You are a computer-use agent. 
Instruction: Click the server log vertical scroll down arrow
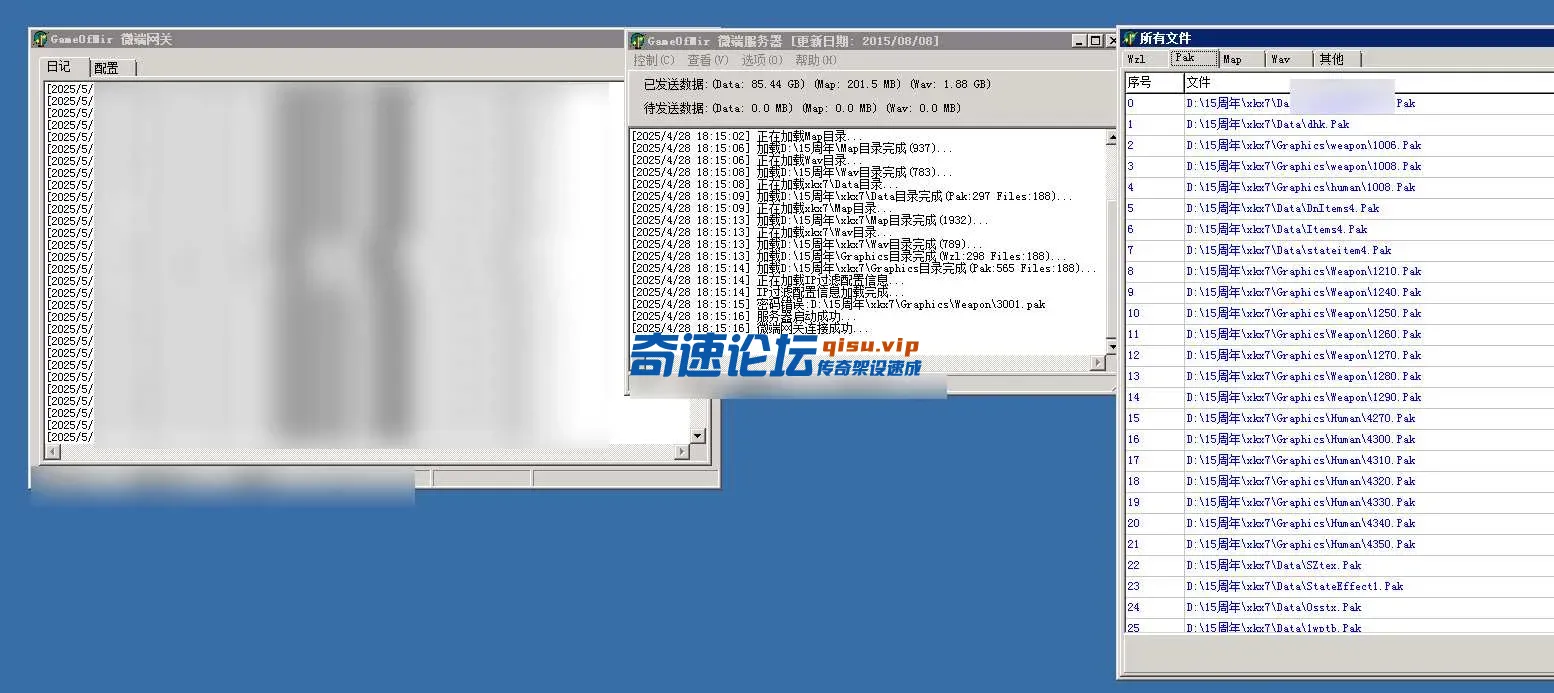pos(1110,346)
